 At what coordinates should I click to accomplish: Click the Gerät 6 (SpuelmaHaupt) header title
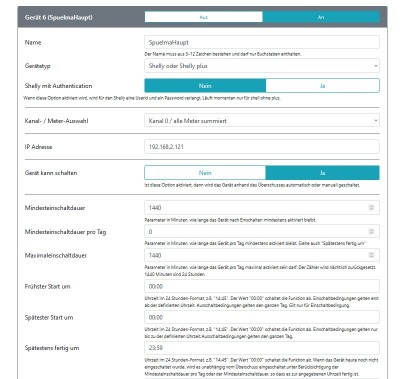point(59,17)
